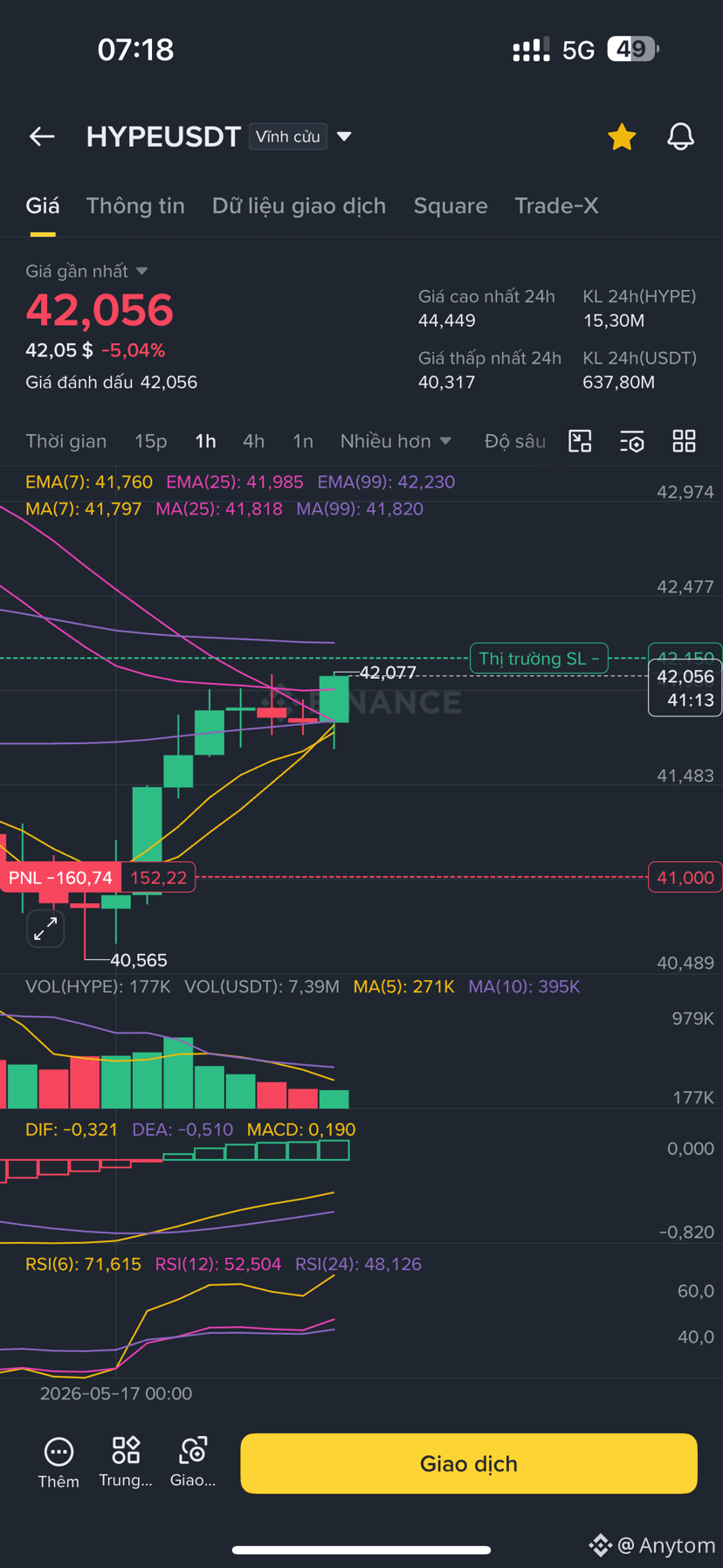The width and height of the screenshot is (723, 1568).
Task: Tap the MA(25): 41,818 indicator label
Action: click(219, 509)
